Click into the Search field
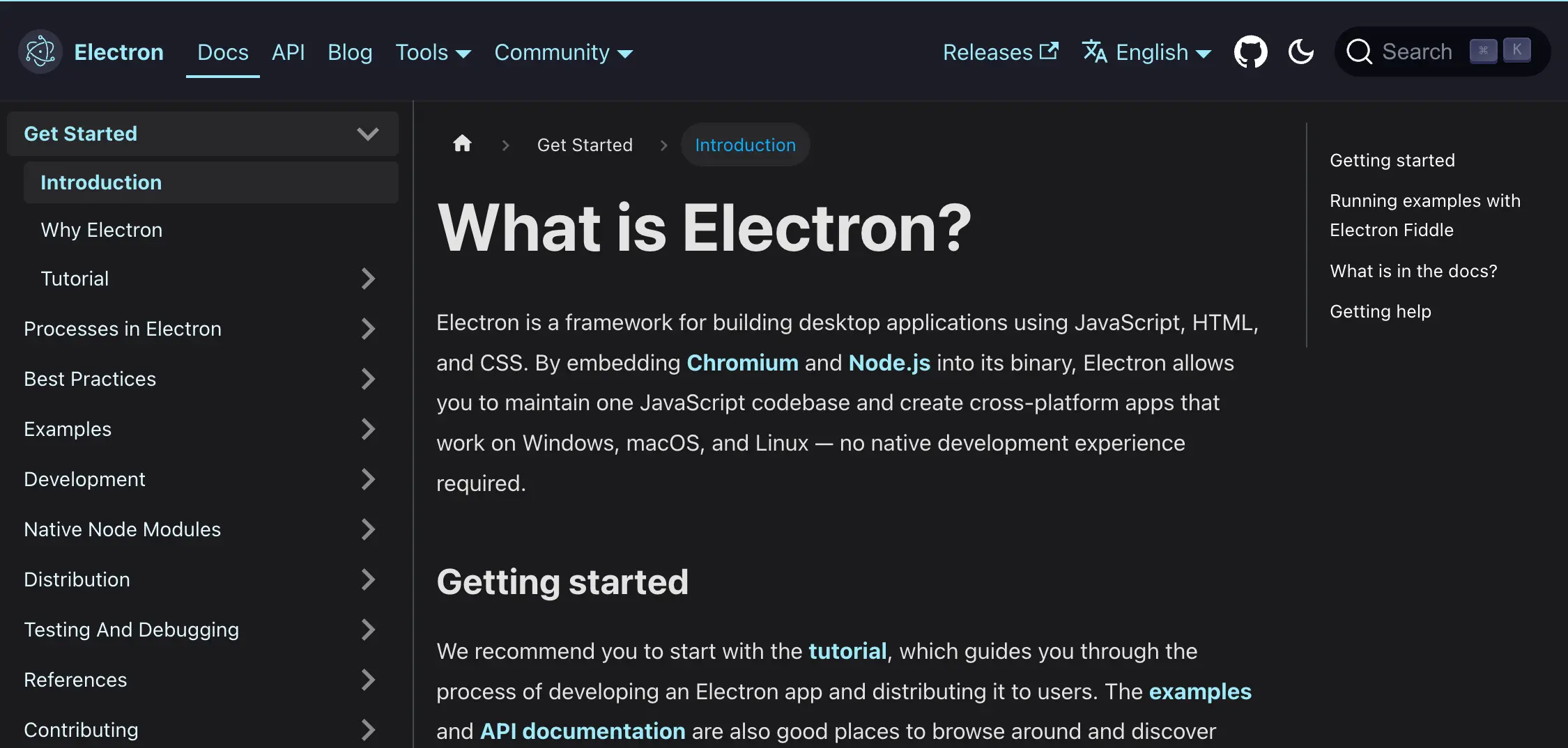This screenshot has width=1568, height=748. (1442, 52)
